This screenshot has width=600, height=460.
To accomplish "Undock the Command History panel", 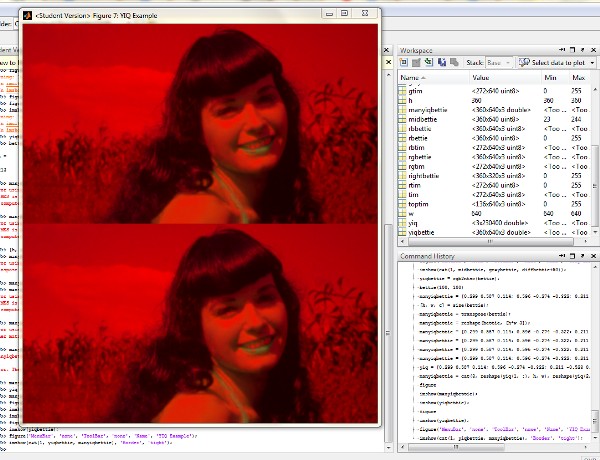I will (583, 256).
